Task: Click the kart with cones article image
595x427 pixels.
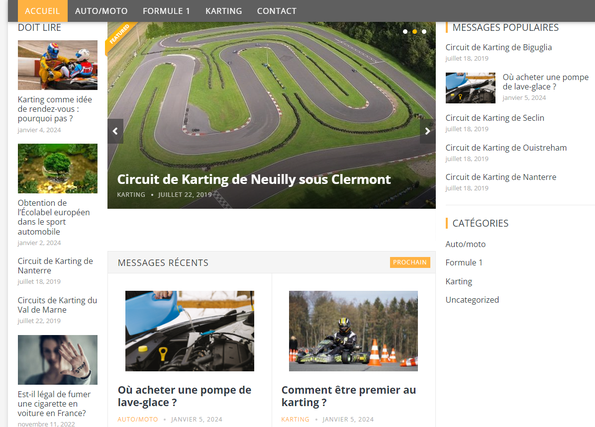Action: click(353, 331)
